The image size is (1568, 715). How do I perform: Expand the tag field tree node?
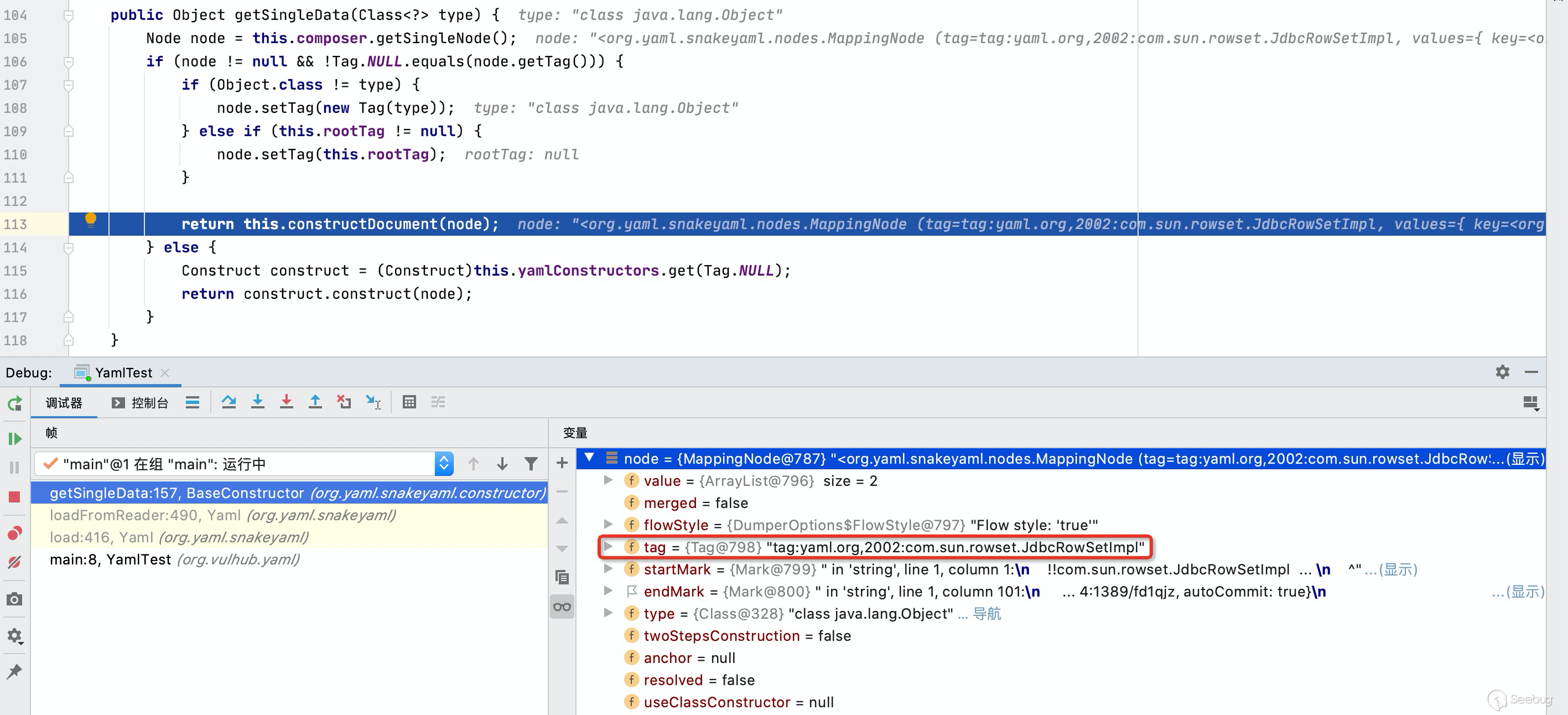coord(608,547)
